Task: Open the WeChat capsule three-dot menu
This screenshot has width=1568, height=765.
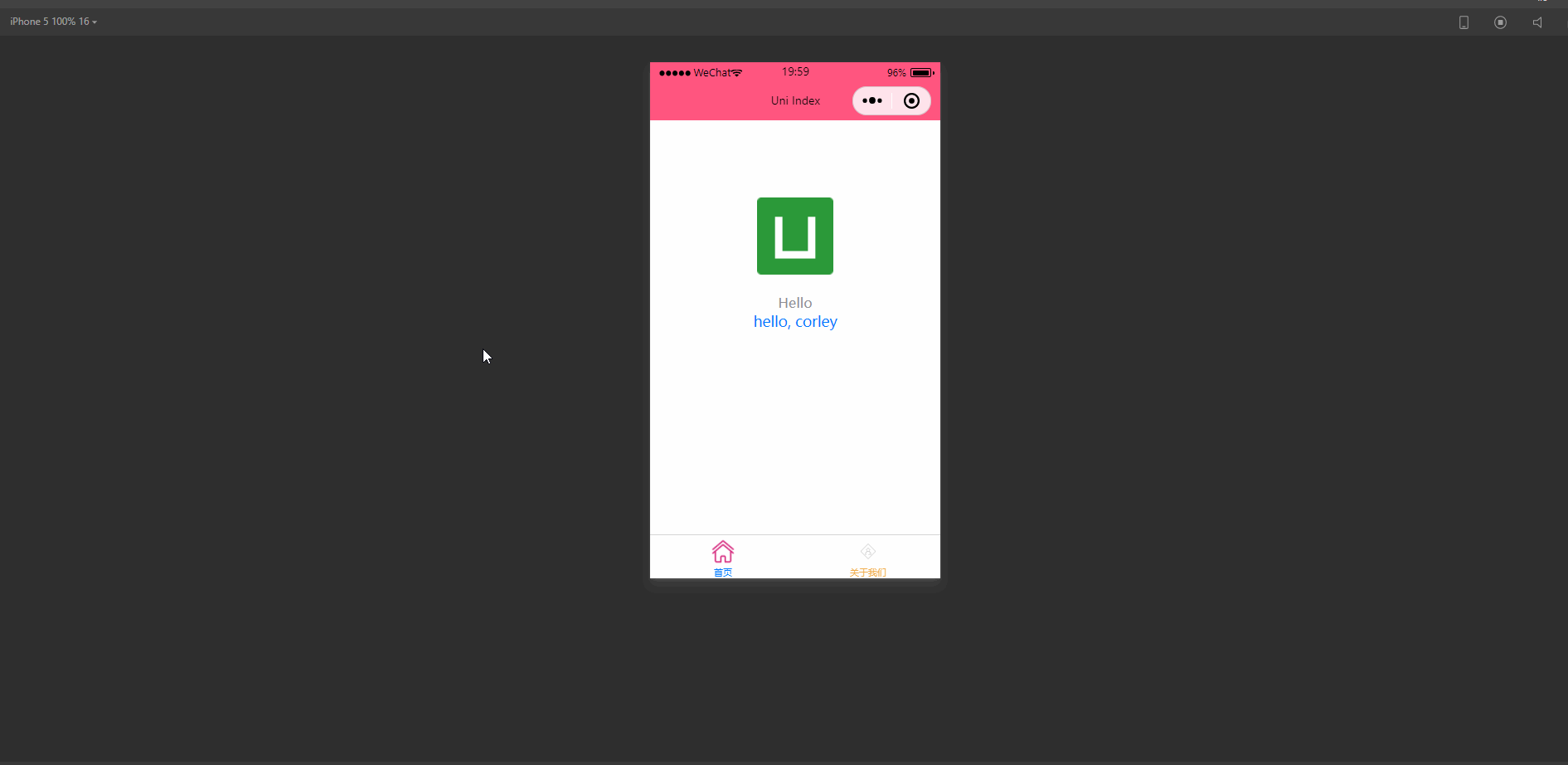Action: point(872,100)
